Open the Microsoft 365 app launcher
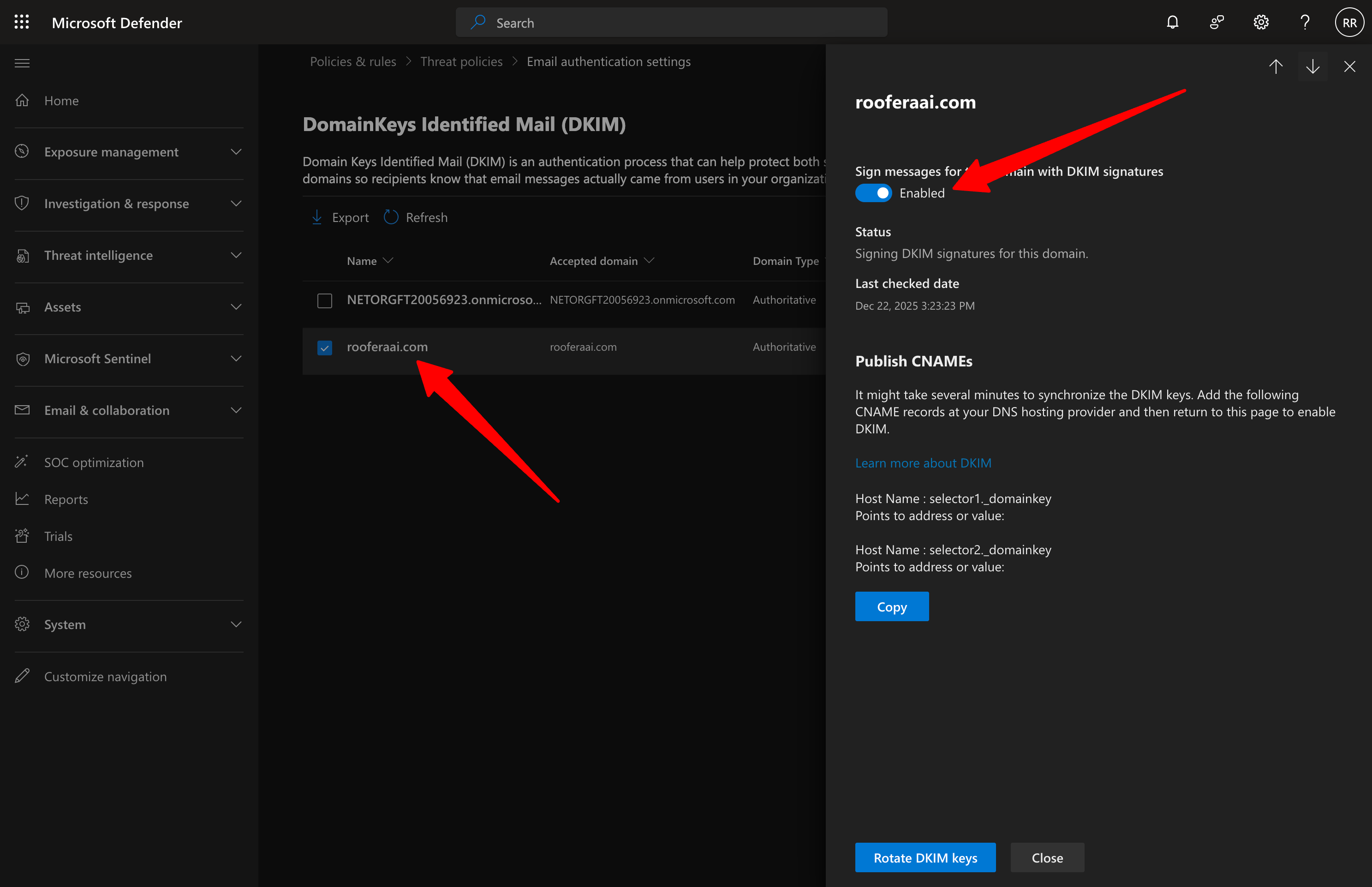This screenshot has height=887, width=1372. click(x=21, y=22)
